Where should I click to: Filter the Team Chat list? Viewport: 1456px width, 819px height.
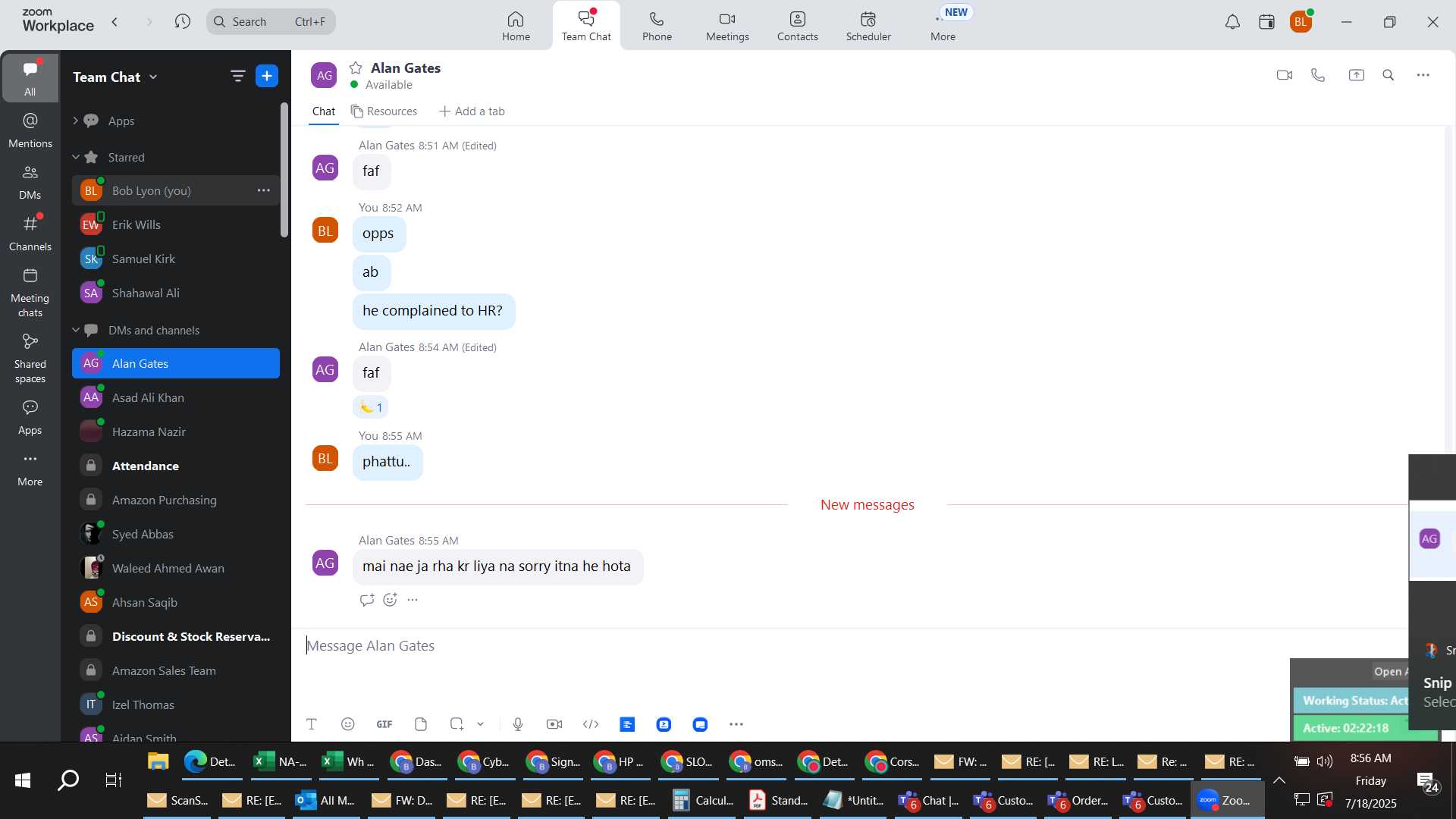[237, 76]
